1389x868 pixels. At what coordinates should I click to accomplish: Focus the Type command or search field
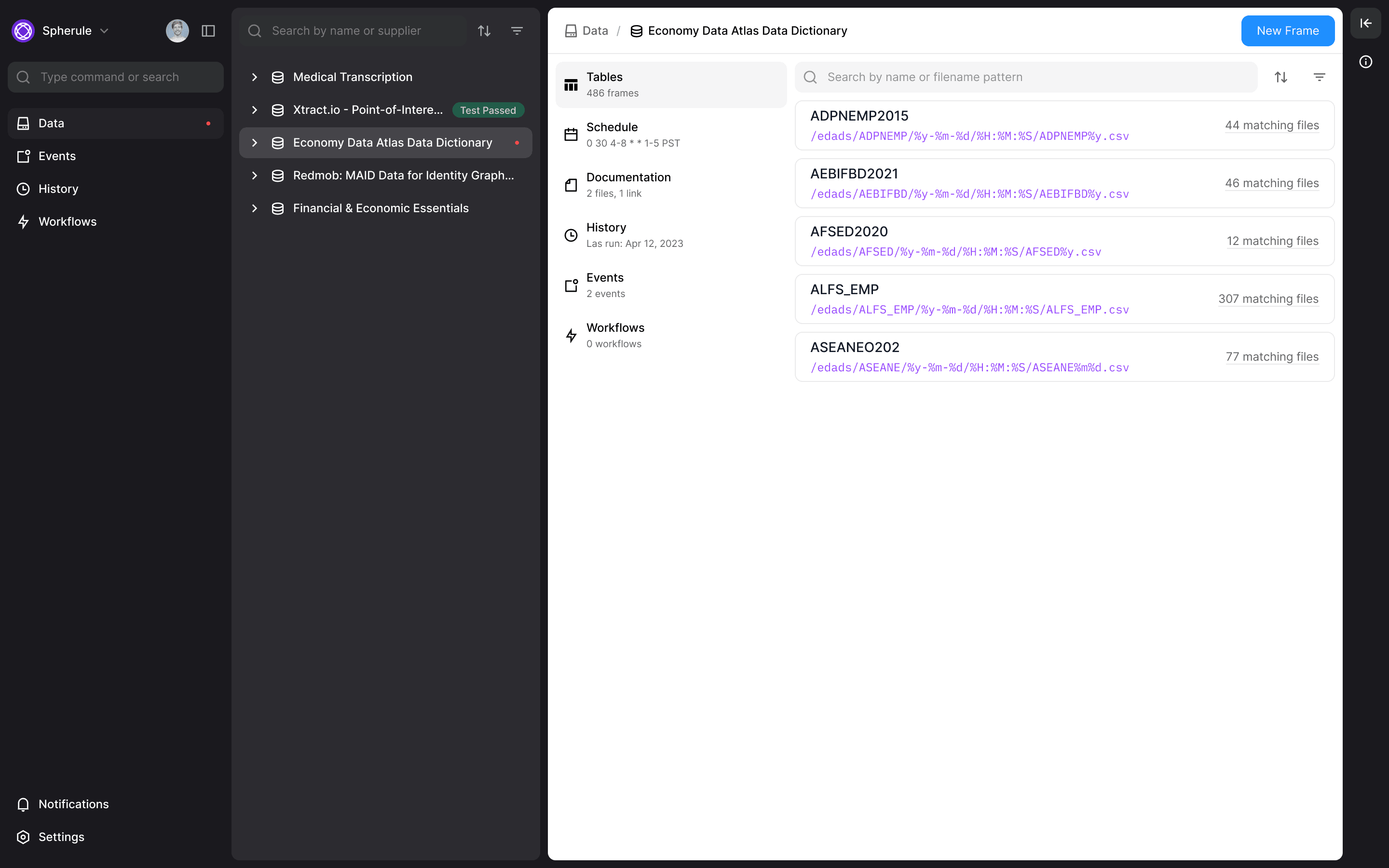click(115, 77)
